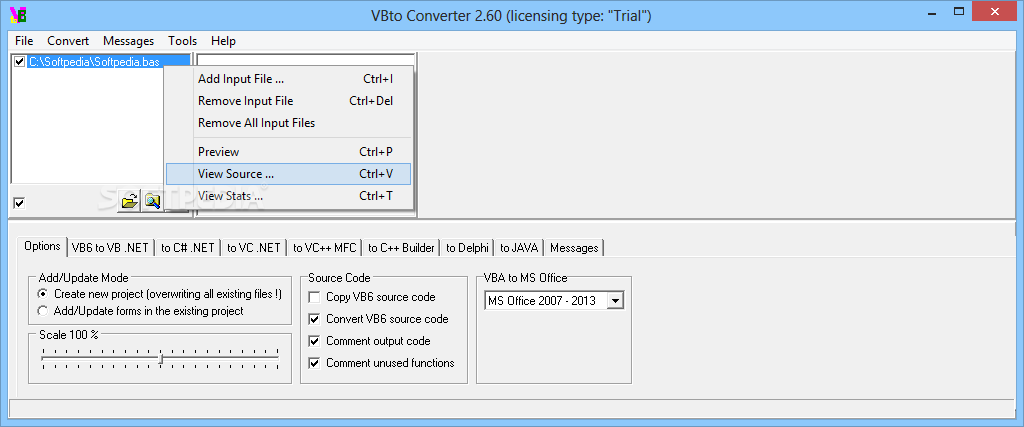Toggle Comment output code checkbox
1024x427 pixels.
(314, 341)
